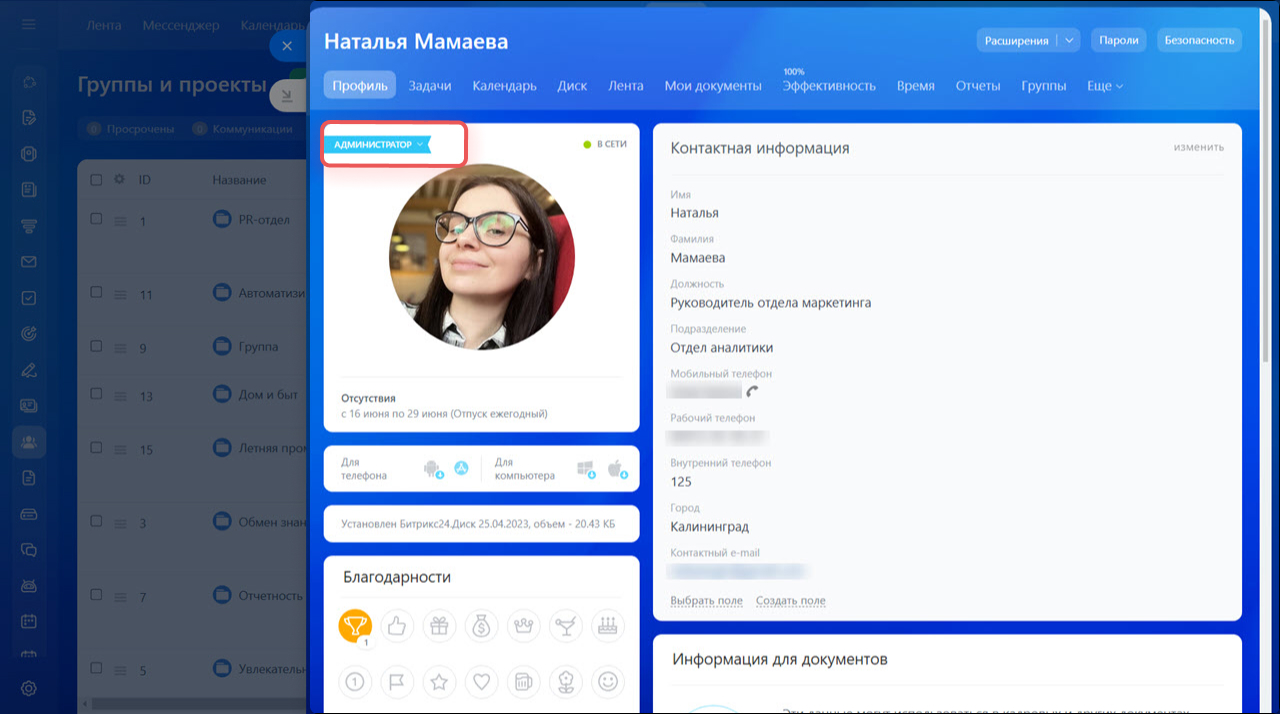Open the mail envelope icon in the sidebar
Image resolution: width=1280 pixels, height=714 pixels.
pos(29,262)
